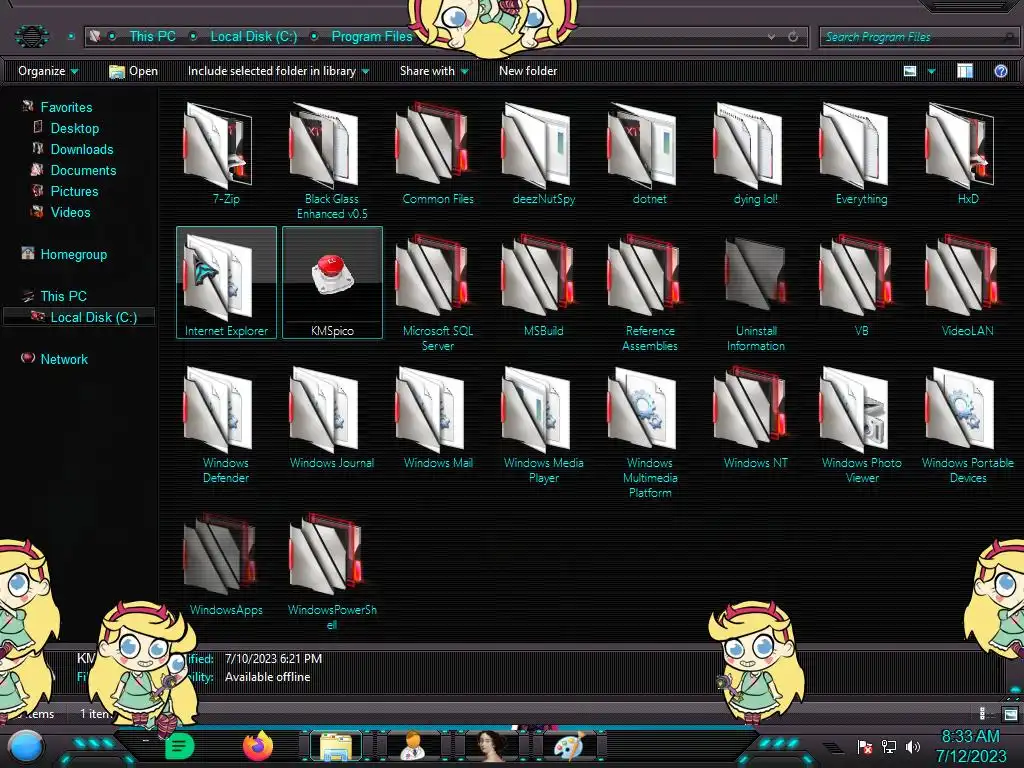The width and height of the screenshot is (1024, 768).
Task: Open the Help button
Action: pos(1000,71)
